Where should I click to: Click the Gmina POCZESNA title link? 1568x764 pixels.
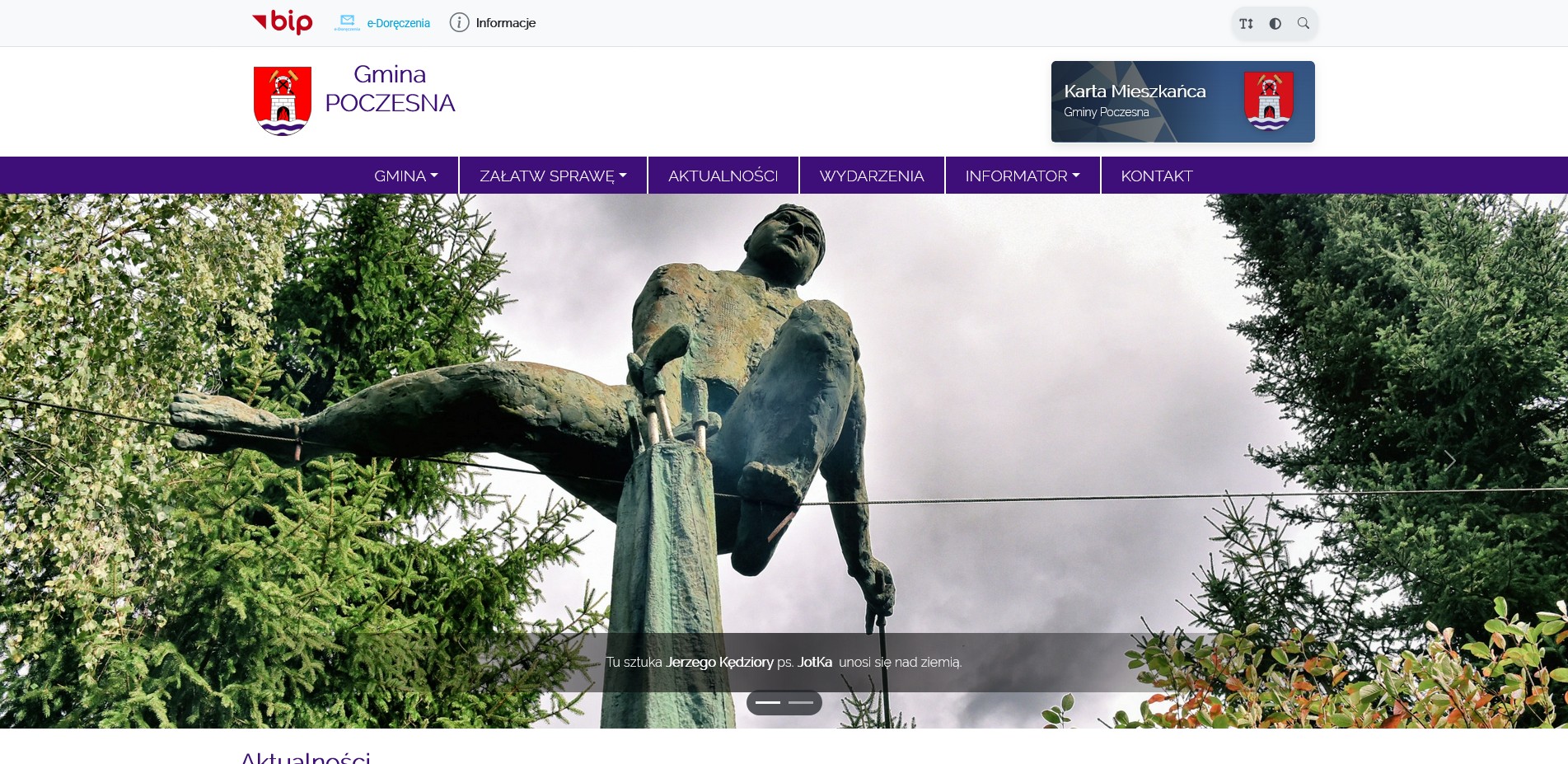tap(390, 89)
